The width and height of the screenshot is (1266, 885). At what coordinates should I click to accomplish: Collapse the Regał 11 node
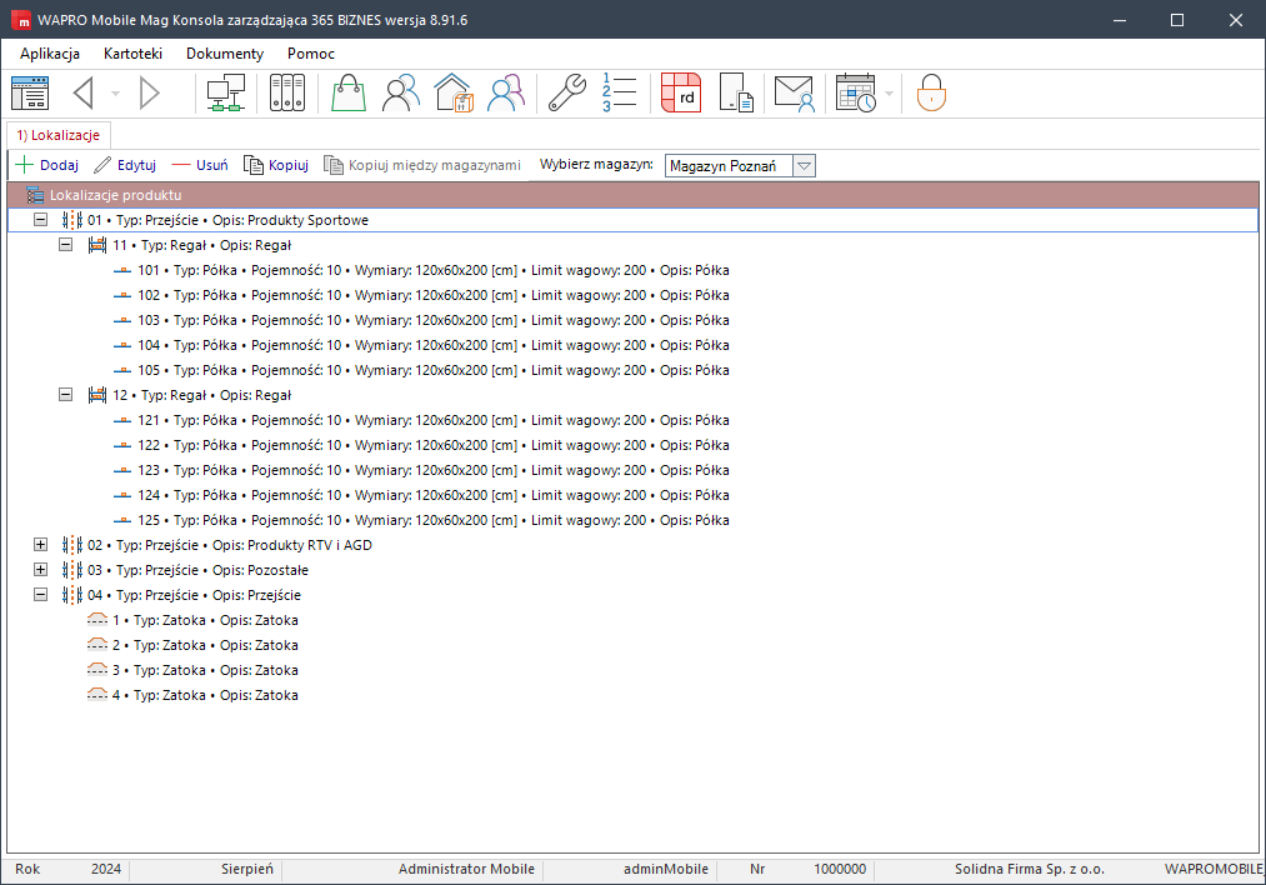click(66, 245)
